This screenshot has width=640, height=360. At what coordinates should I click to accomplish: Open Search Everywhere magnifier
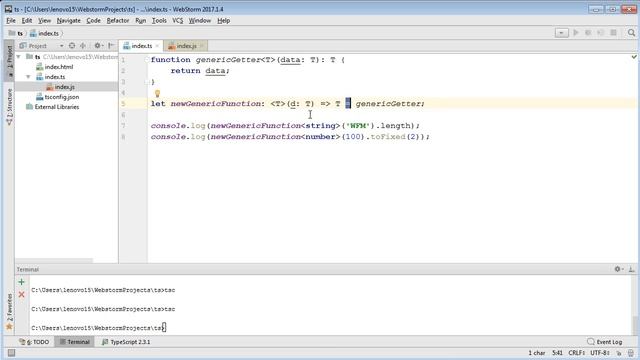pyautogui.click(x=631, y=33)
